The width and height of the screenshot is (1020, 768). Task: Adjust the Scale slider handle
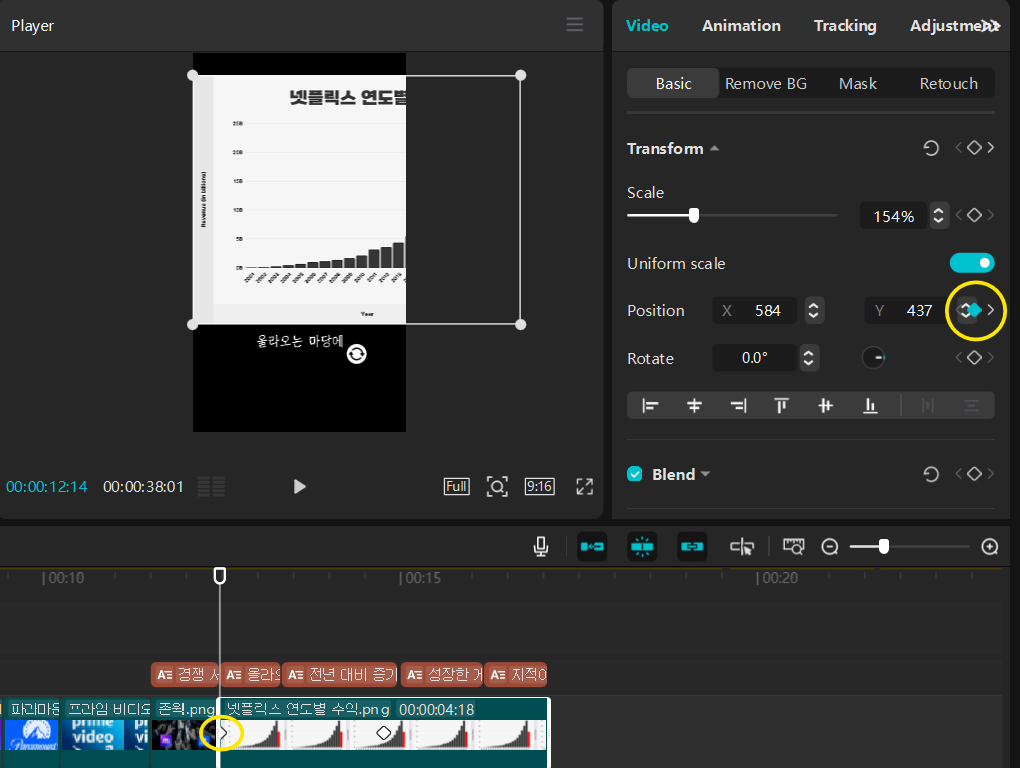[x=694, y=215]
